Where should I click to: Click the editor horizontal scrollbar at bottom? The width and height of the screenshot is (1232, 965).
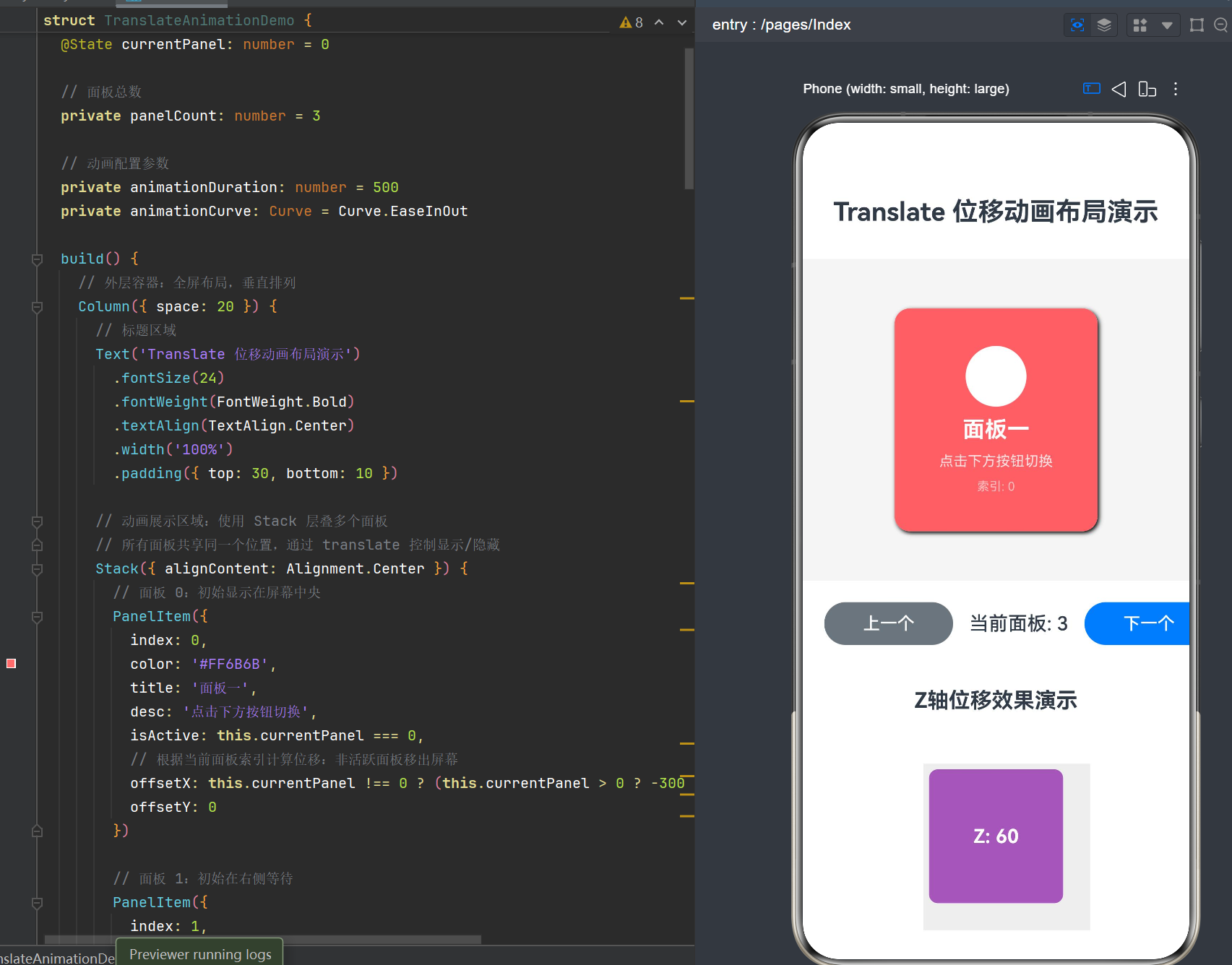click(263, 940)
